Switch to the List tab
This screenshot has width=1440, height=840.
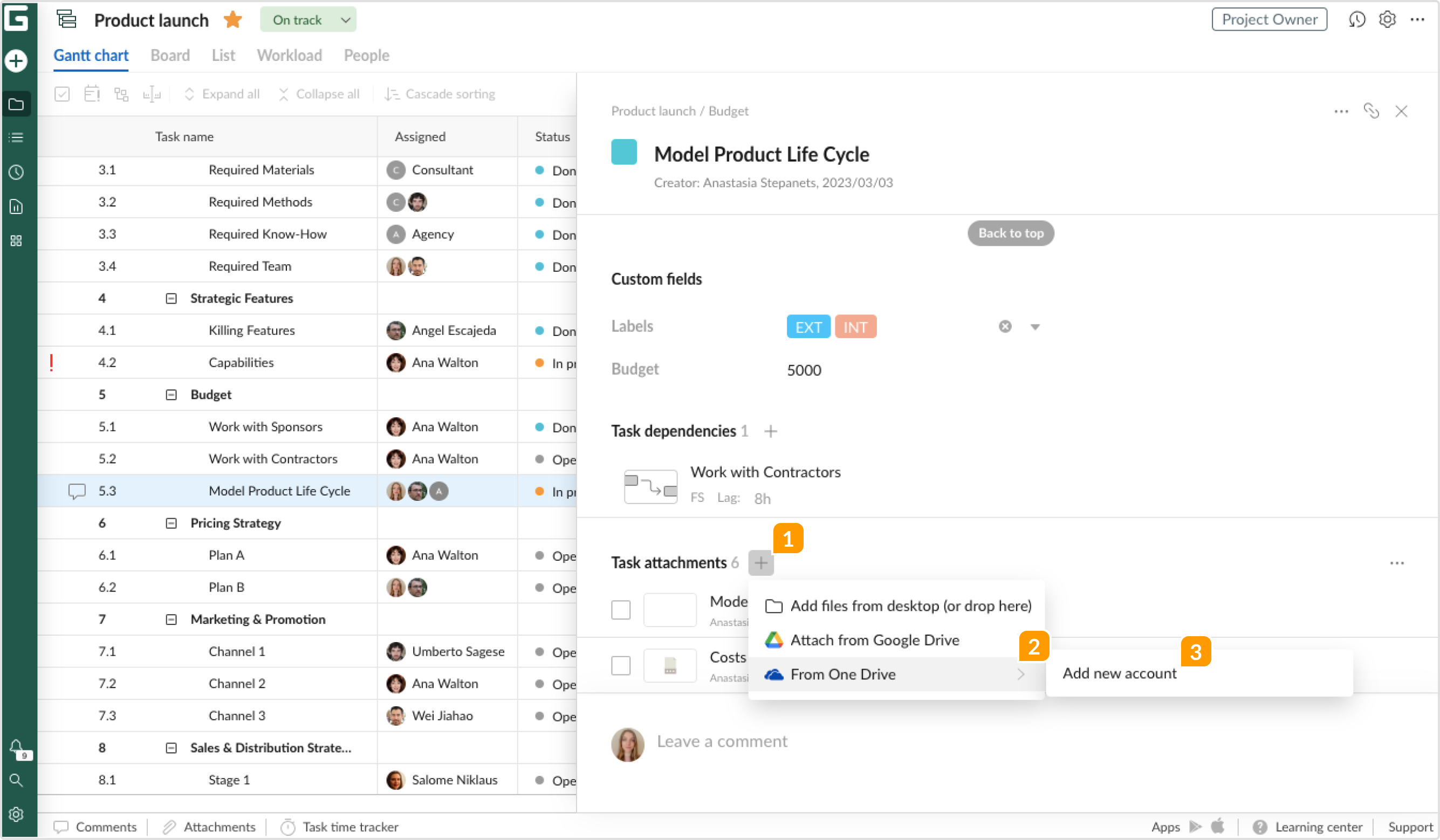point(223,56)
